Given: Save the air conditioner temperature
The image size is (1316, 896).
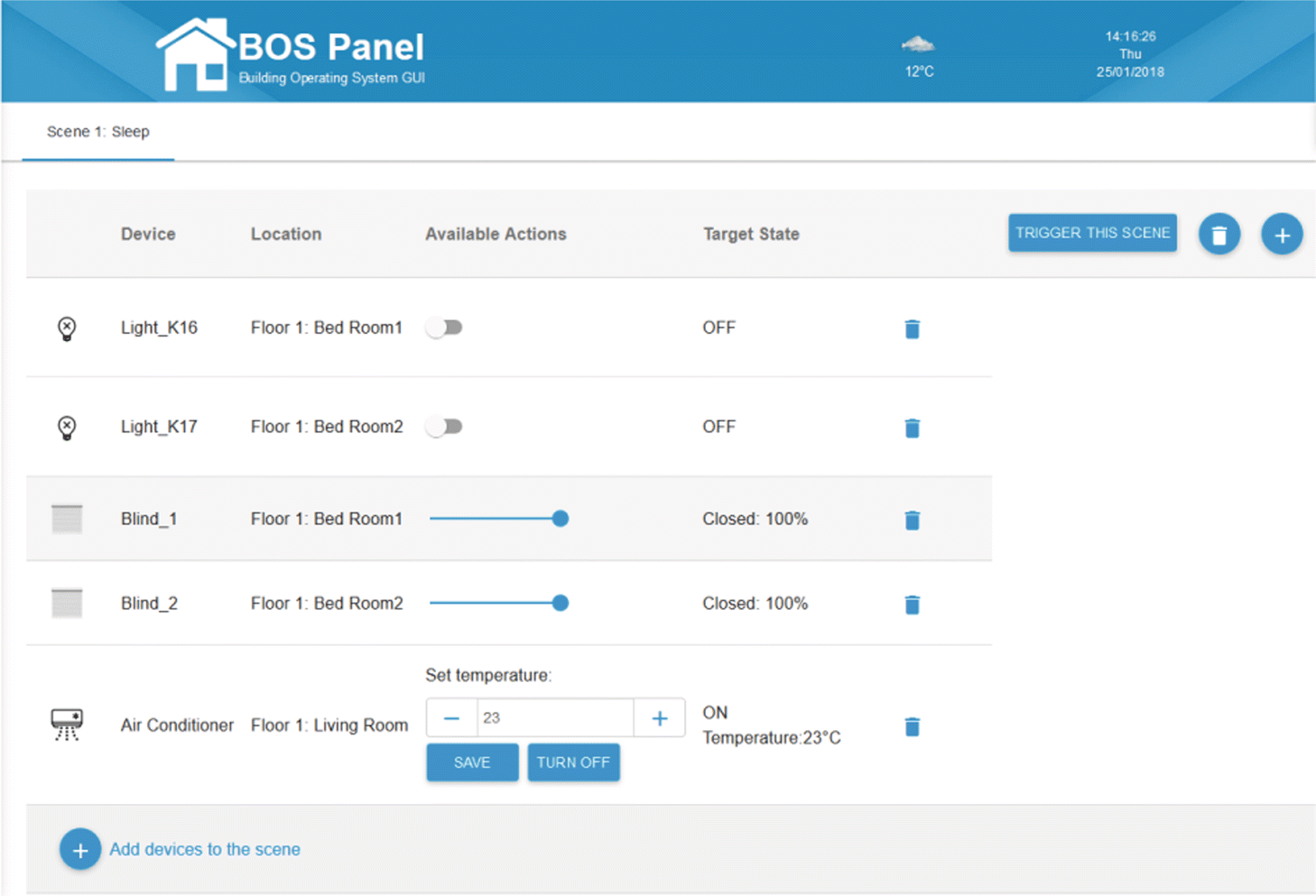Looking at the screenshot, I should pos(472,762).
